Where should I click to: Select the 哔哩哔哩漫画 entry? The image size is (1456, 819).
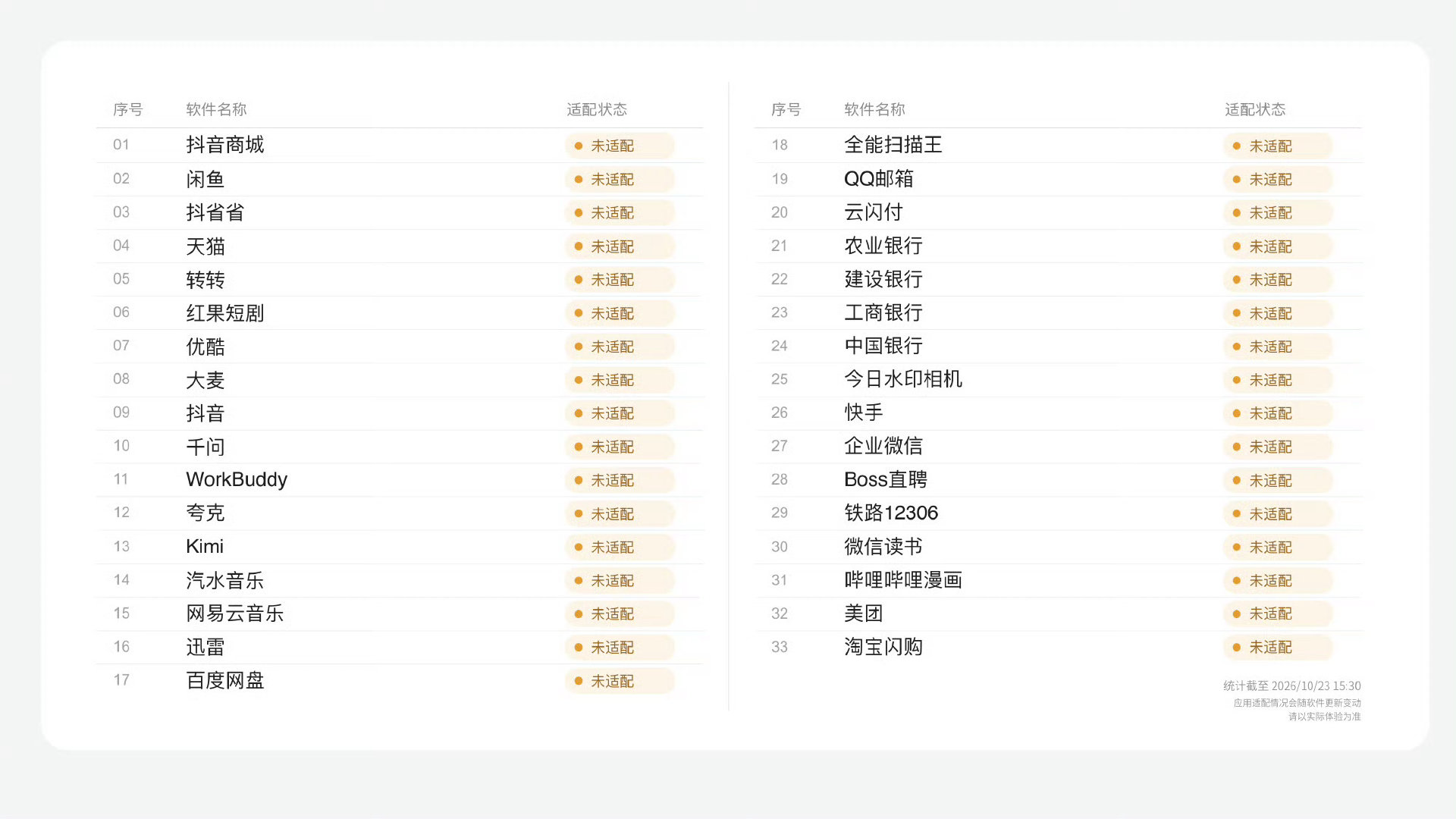[x=903, y=580]
